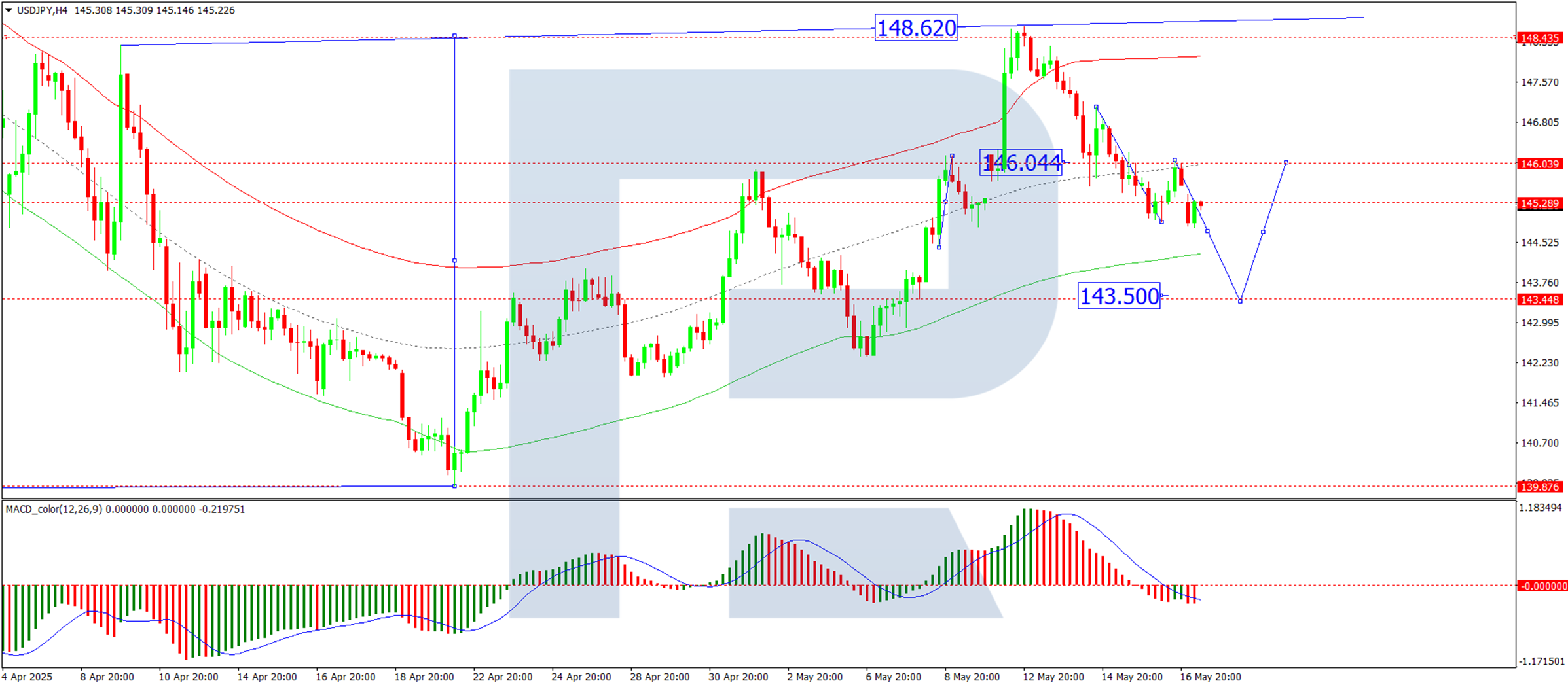1568x687 pixels.
Task: Click the red 145.289 price axis tag
Action: tap(1540, 203)
